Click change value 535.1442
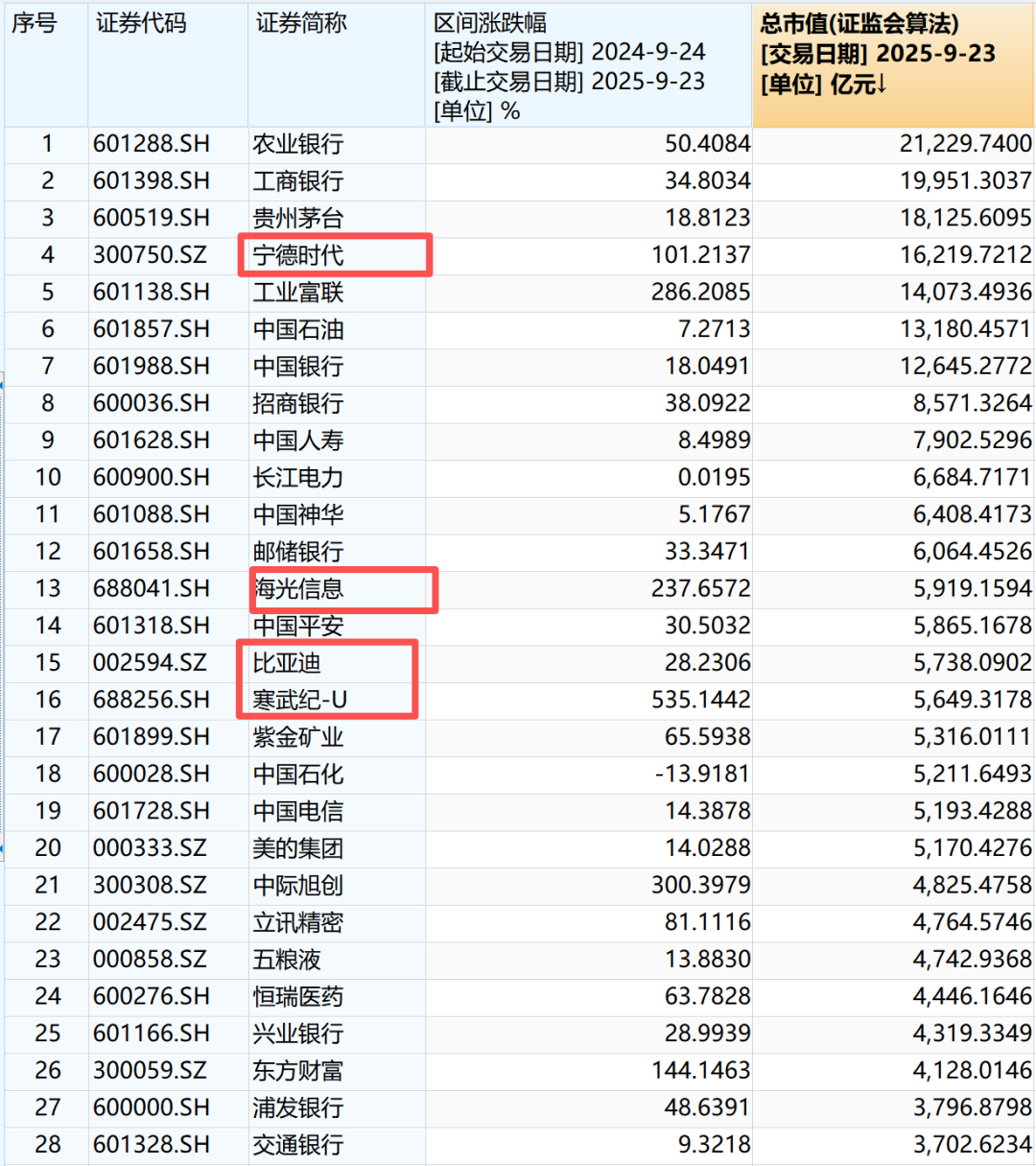Screen dimensions: 1036x1166 coord(701,701)
